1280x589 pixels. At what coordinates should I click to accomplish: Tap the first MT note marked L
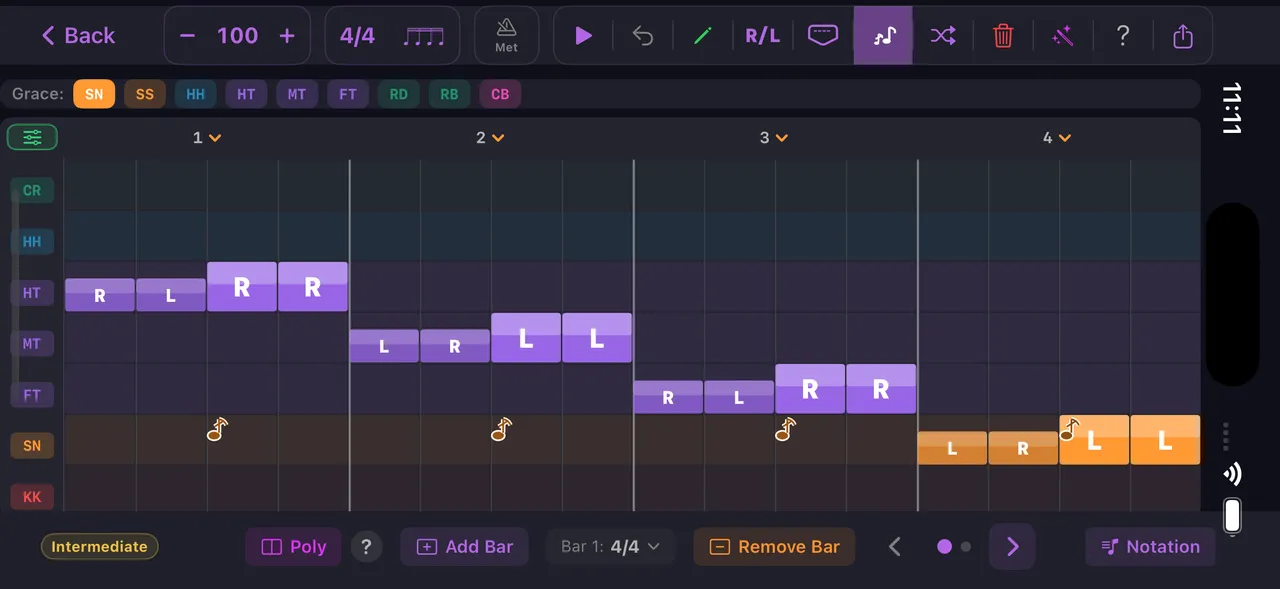pos(384,346)
